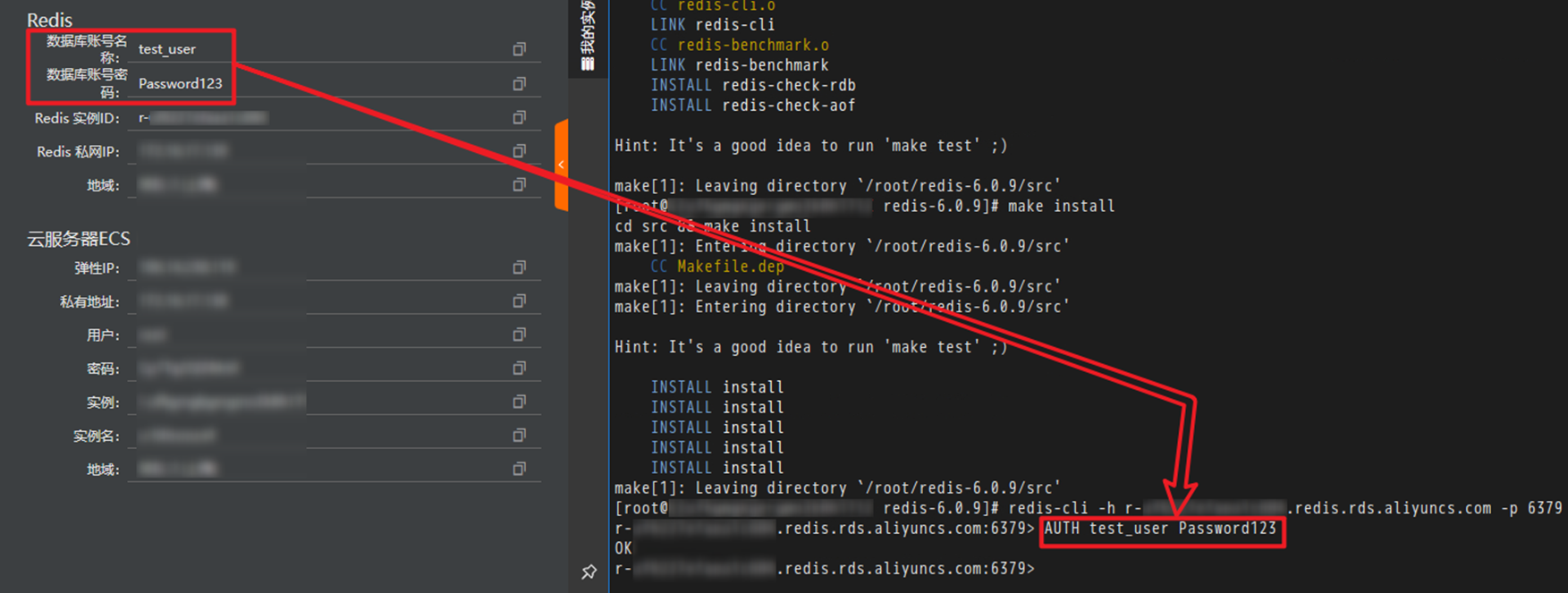Click the 数据库账号名称 label
1568x593 pixels.
(x=86, y=49)
